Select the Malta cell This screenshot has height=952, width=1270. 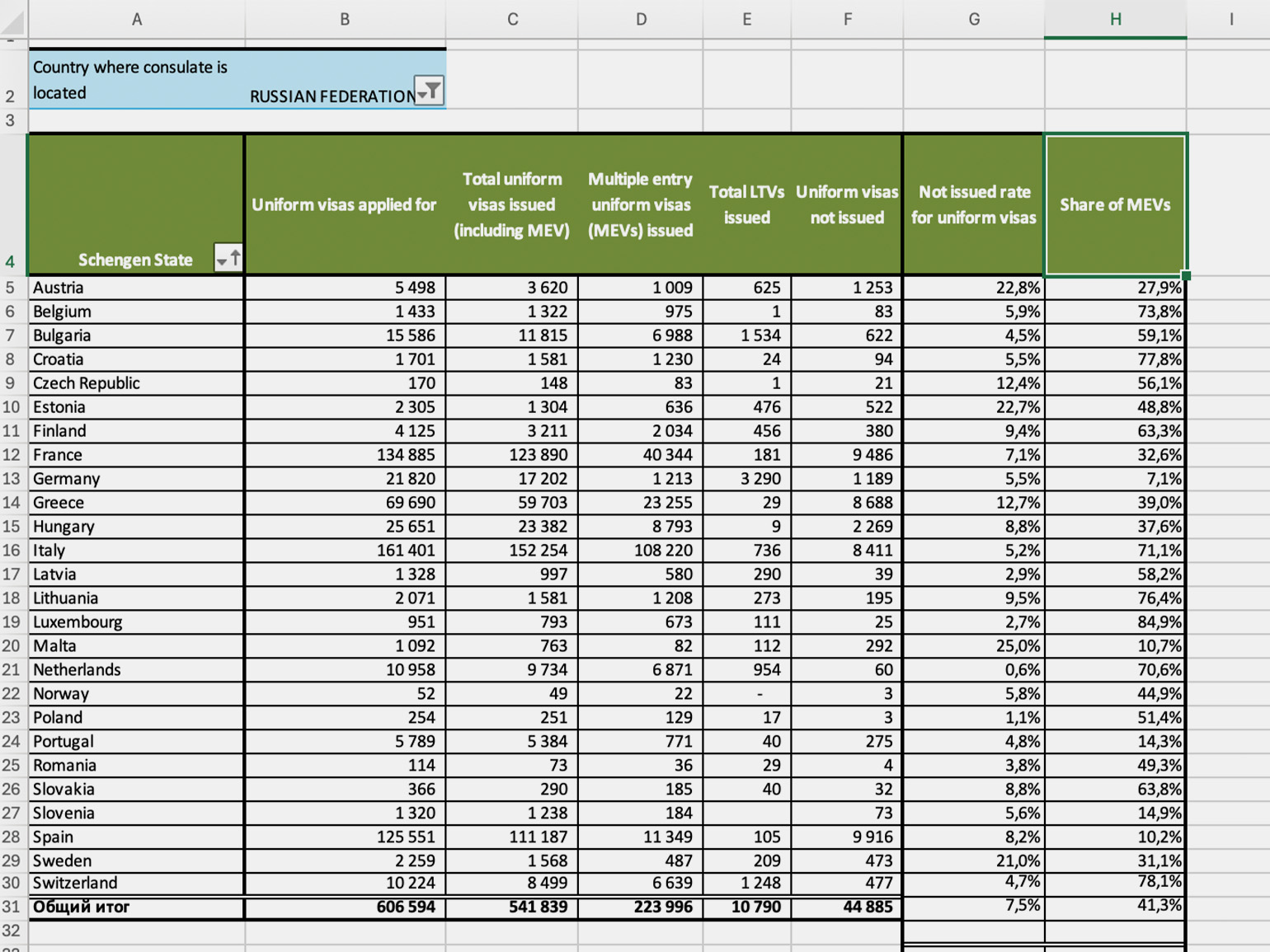(137, 646)
